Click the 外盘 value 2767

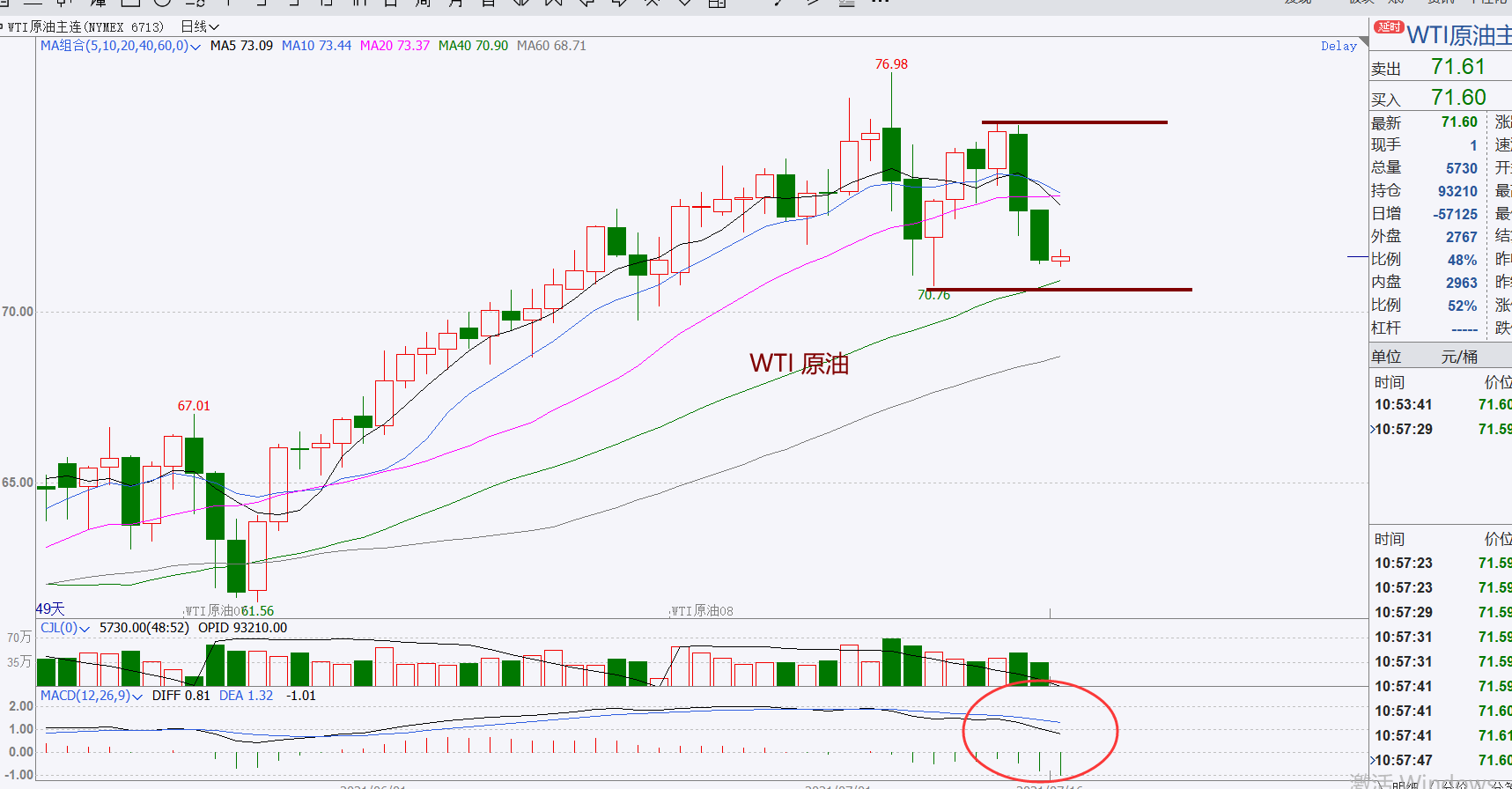click(x=1462, y=237)
